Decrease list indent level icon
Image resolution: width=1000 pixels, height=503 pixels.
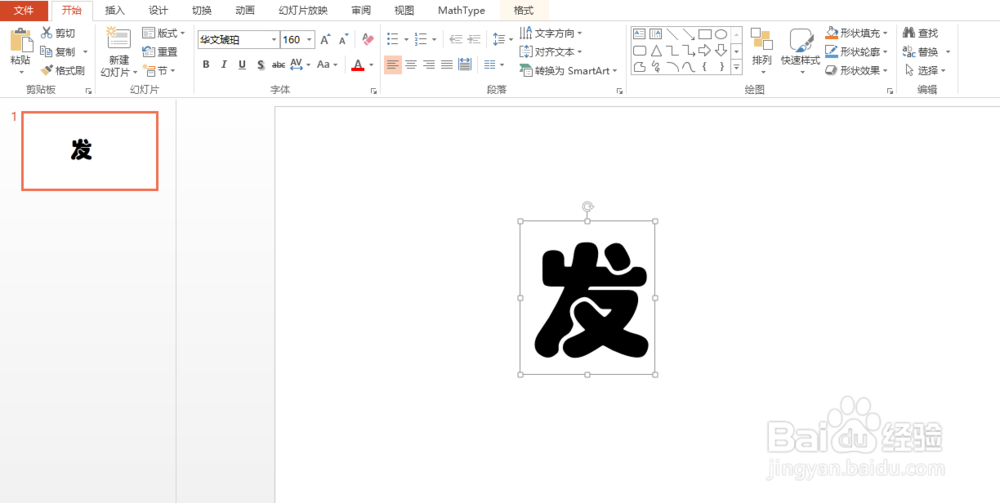[455, 40]
